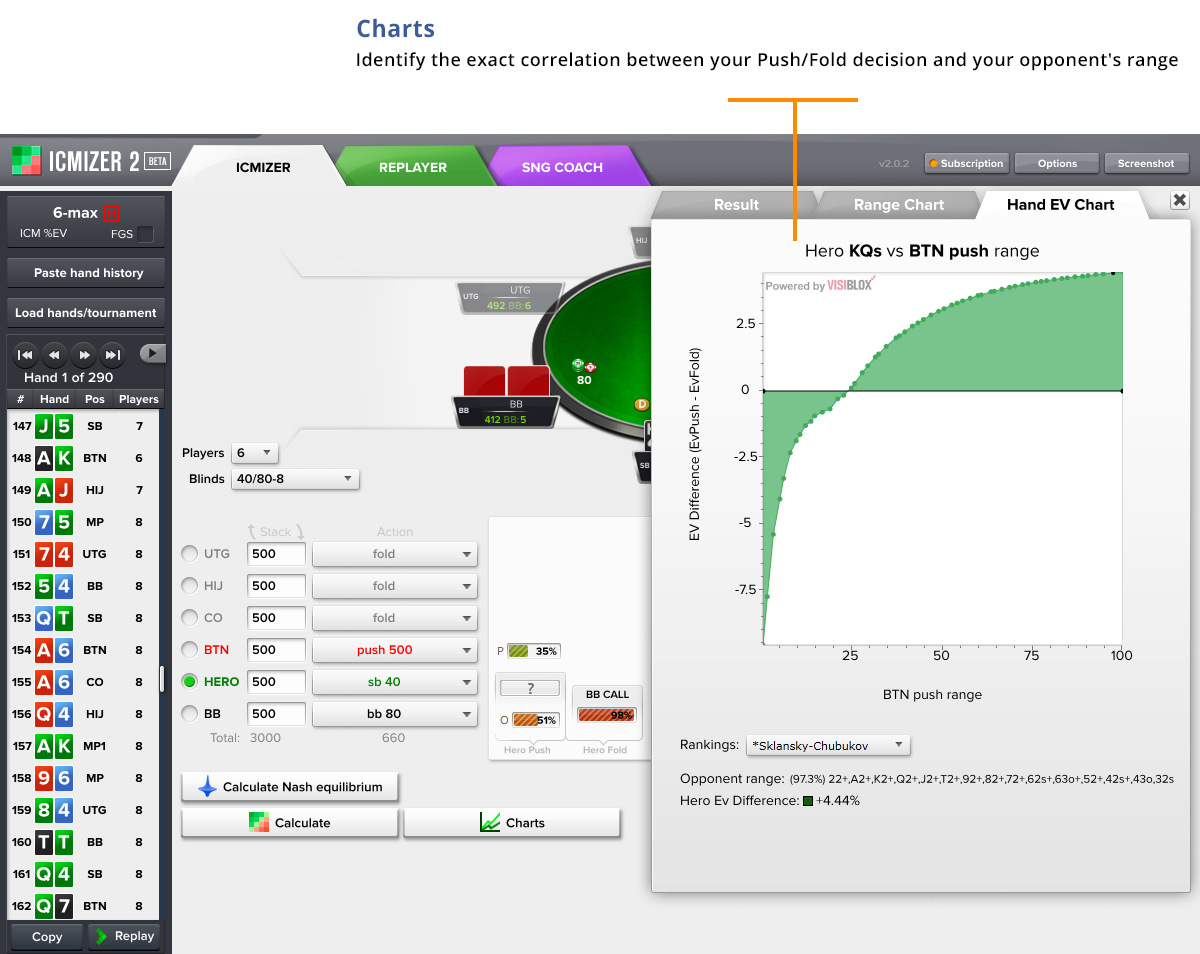Select the HERO radio button
This screenshot has width=1200, height=954.
pyautogui.click(x=189, y=682)
